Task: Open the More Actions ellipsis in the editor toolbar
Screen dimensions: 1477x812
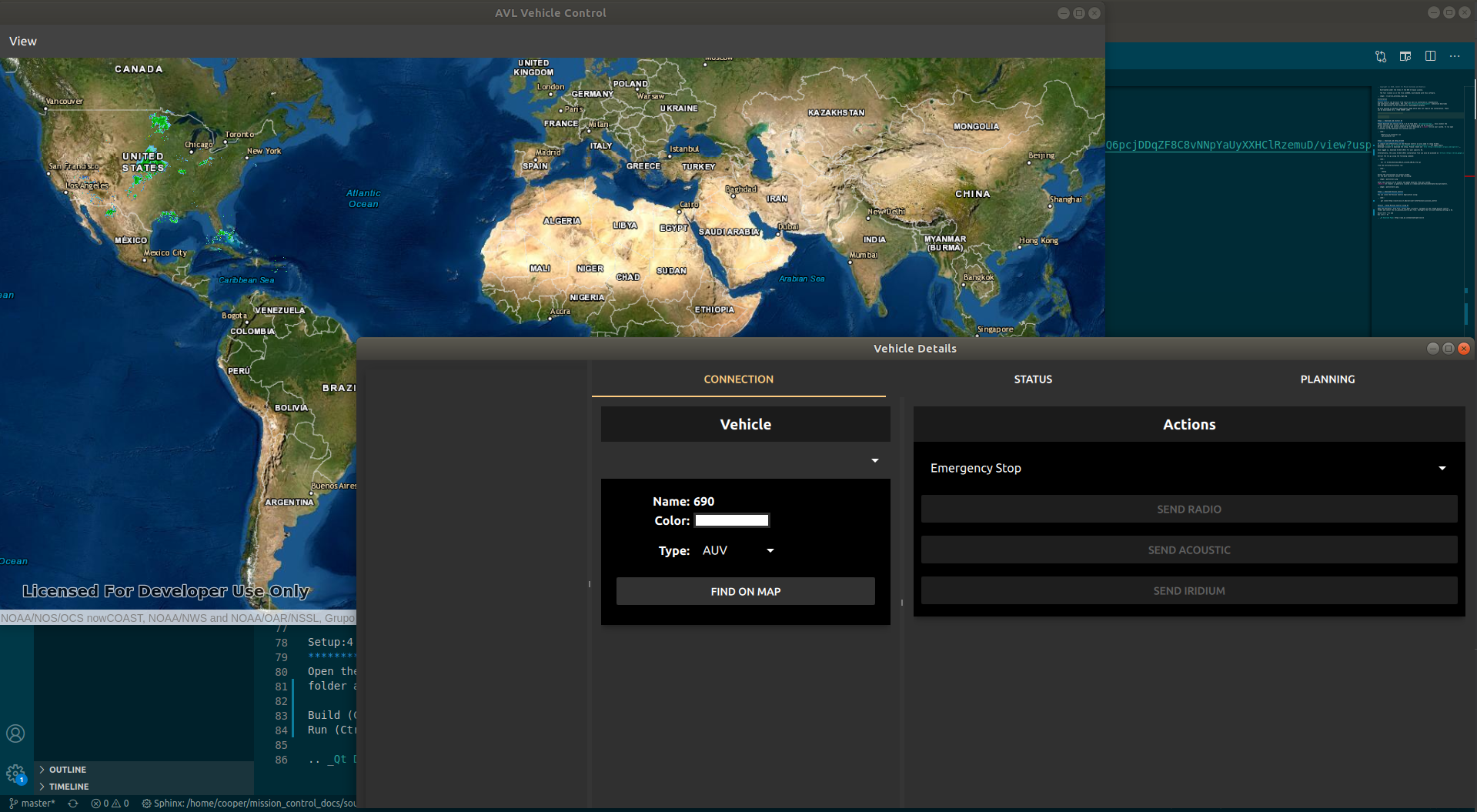Action: tap(1455, 56)
